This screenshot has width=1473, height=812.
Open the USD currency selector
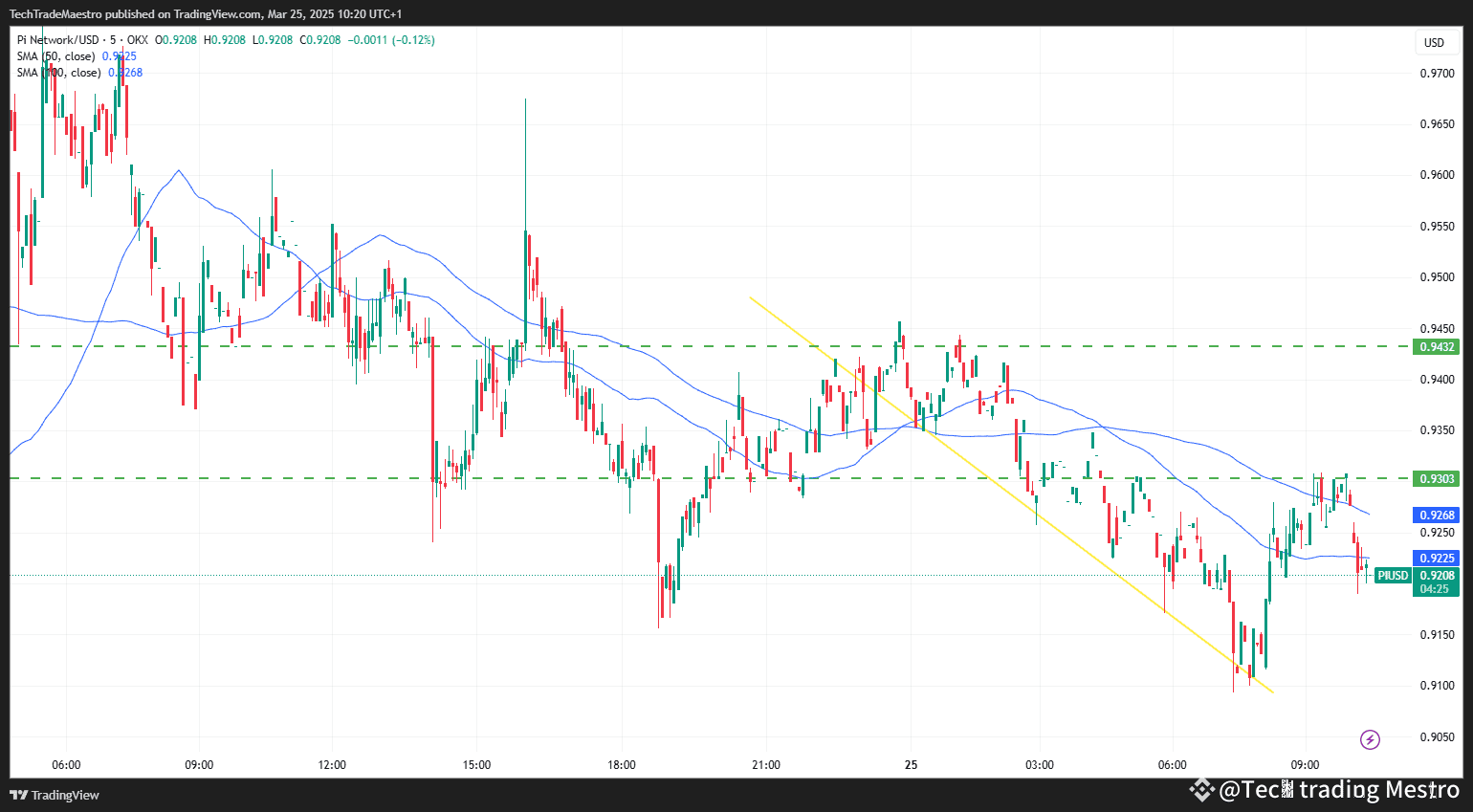(1434, 42)
